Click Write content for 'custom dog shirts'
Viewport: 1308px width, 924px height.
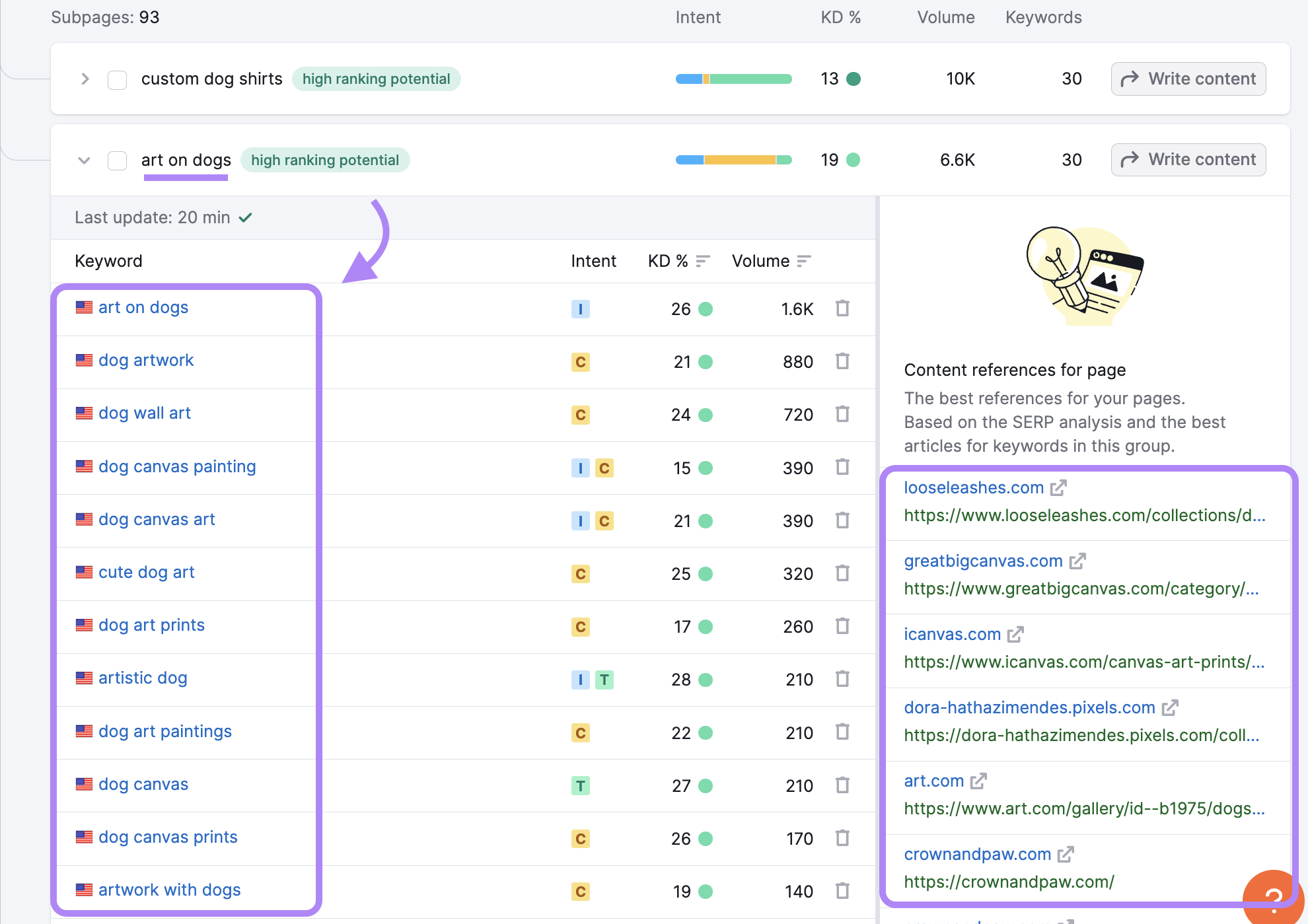(x=1188, y=79)
